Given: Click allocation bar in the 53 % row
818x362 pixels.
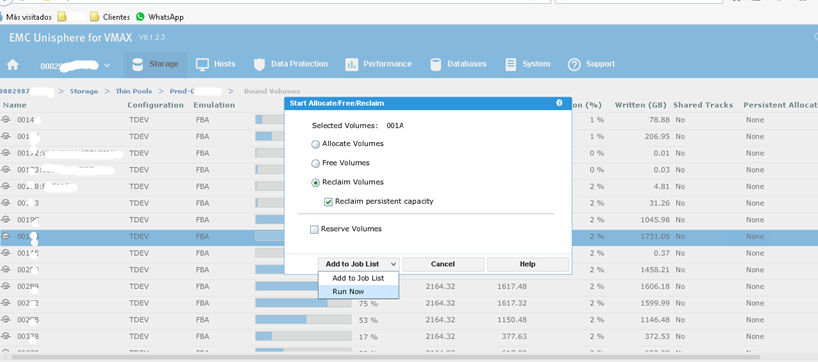Looking at the screenshot, I should (x=303, y=320).
